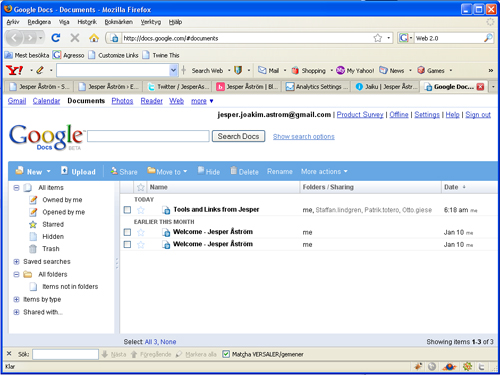Viewport: 500px width, 375px height.
Task: Stop loading with the X icon
Action: pyautogui.click(x=75, y=38)
